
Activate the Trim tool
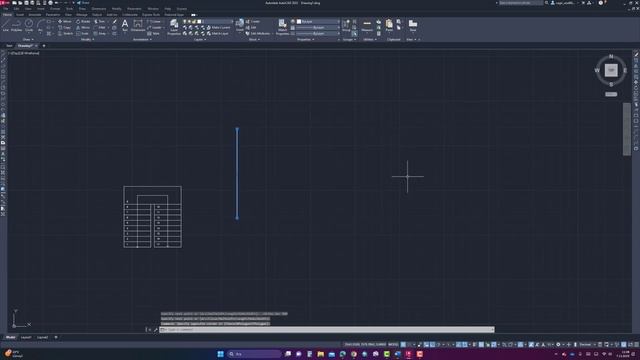(100, 21)
